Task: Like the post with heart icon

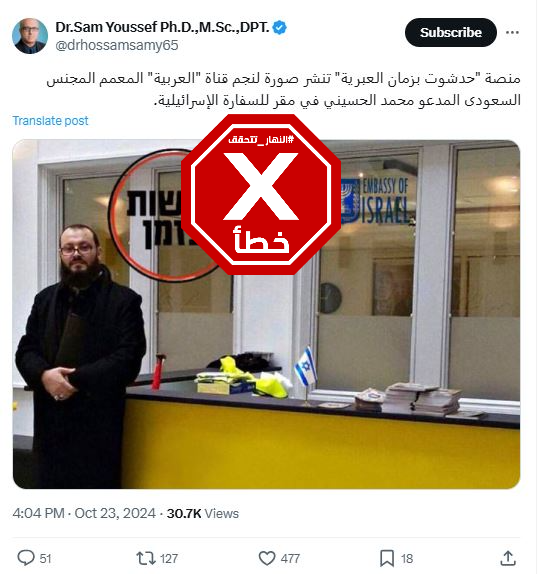Action: click(x=267, y=558)
